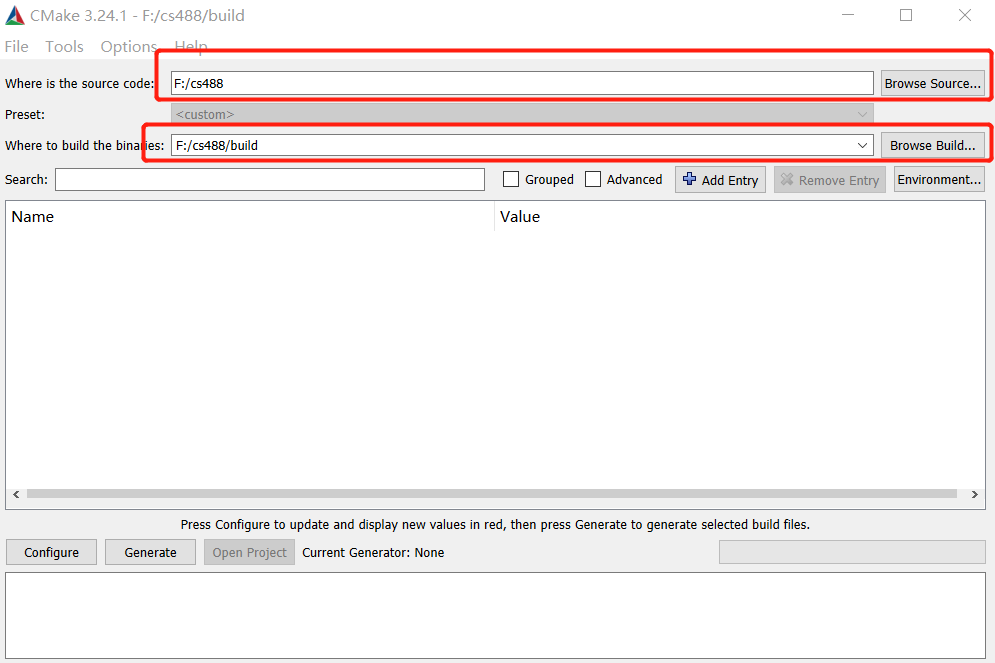995x663 pixels.
Task: Expand the build binaries path dropdown arrow
Action: [x=862, y=145]
